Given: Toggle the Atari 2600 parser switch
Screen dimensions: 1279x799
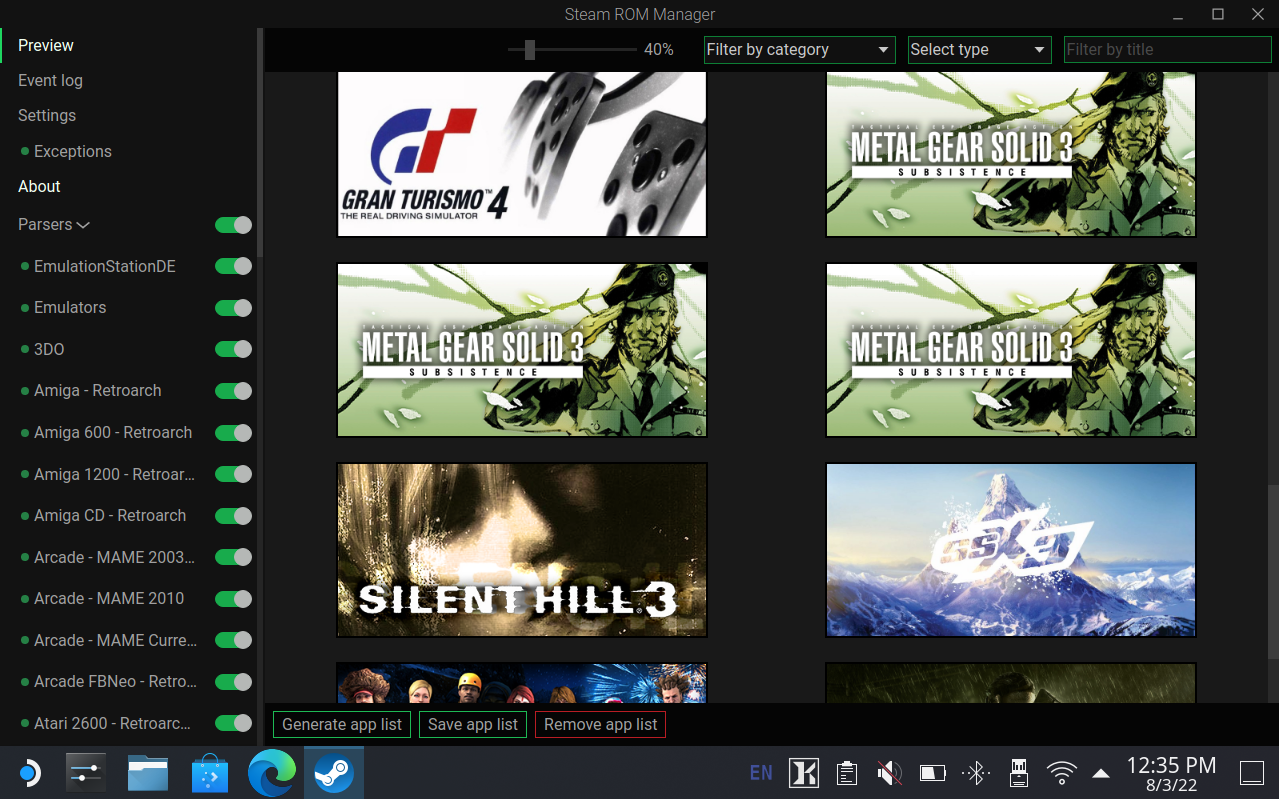Looking at the screenshot, I should (233, 723).
